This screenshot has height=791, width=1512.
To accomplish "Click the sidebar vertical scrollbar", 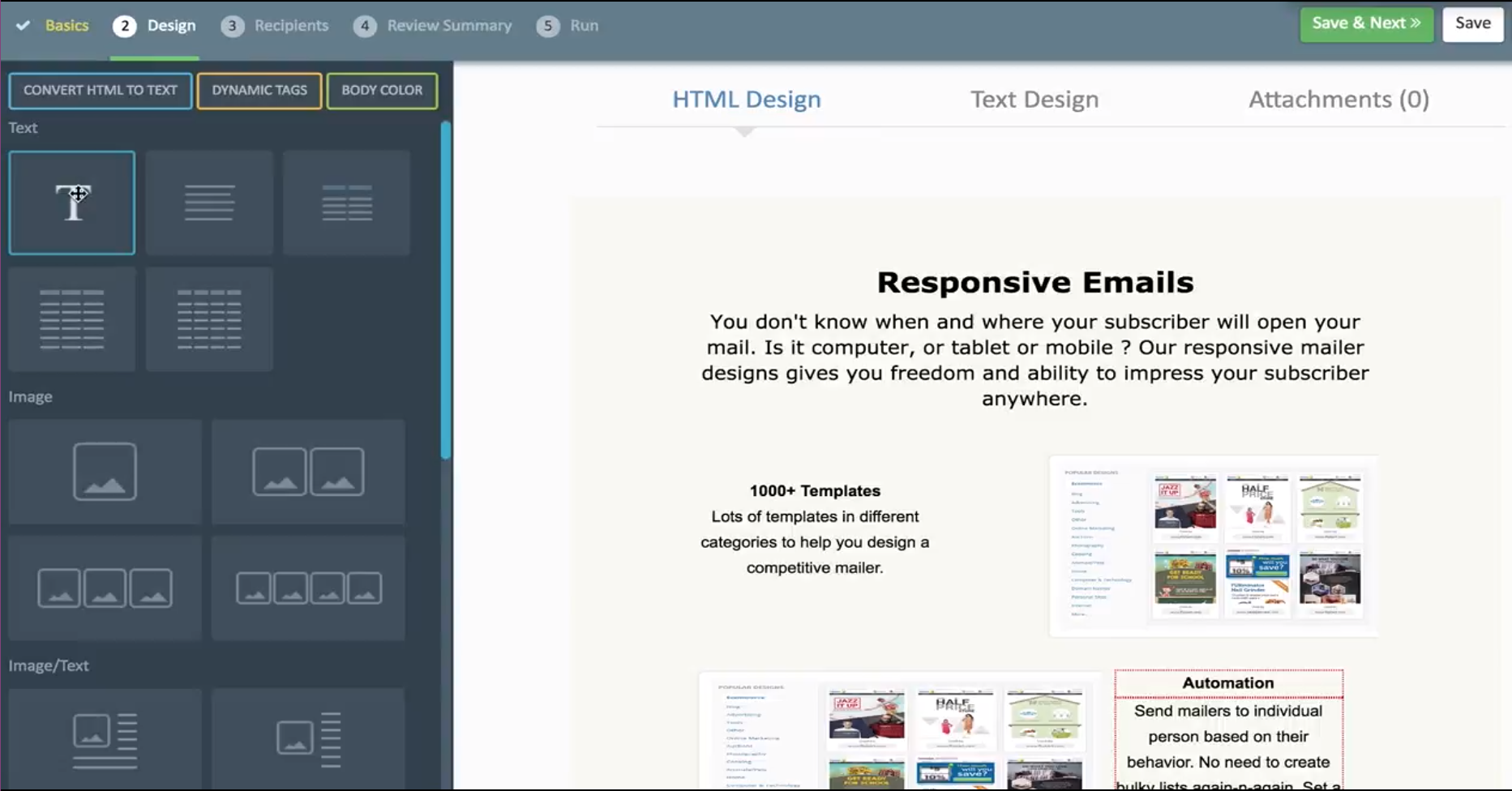I will [x=445, y=292].
